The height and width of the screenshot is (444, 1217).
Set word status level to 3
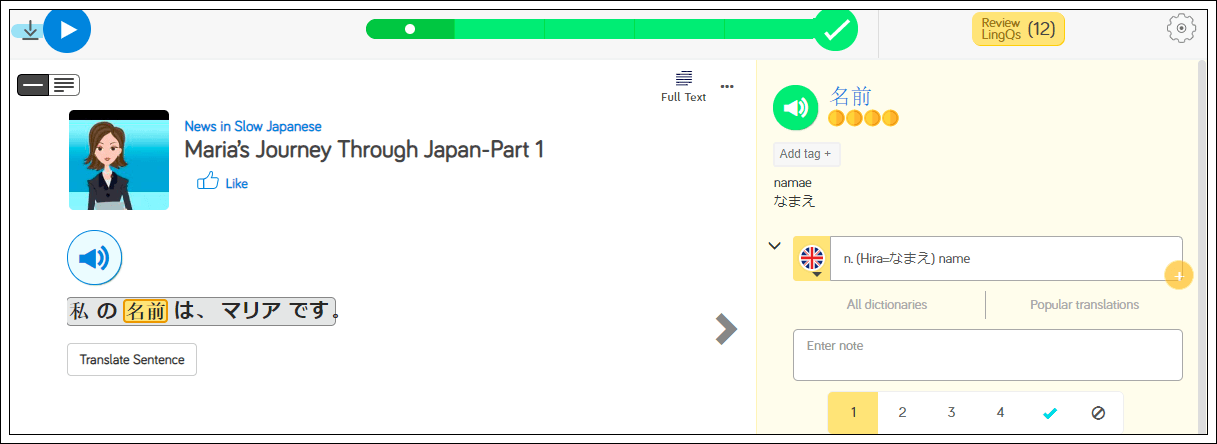click(951, 412)
